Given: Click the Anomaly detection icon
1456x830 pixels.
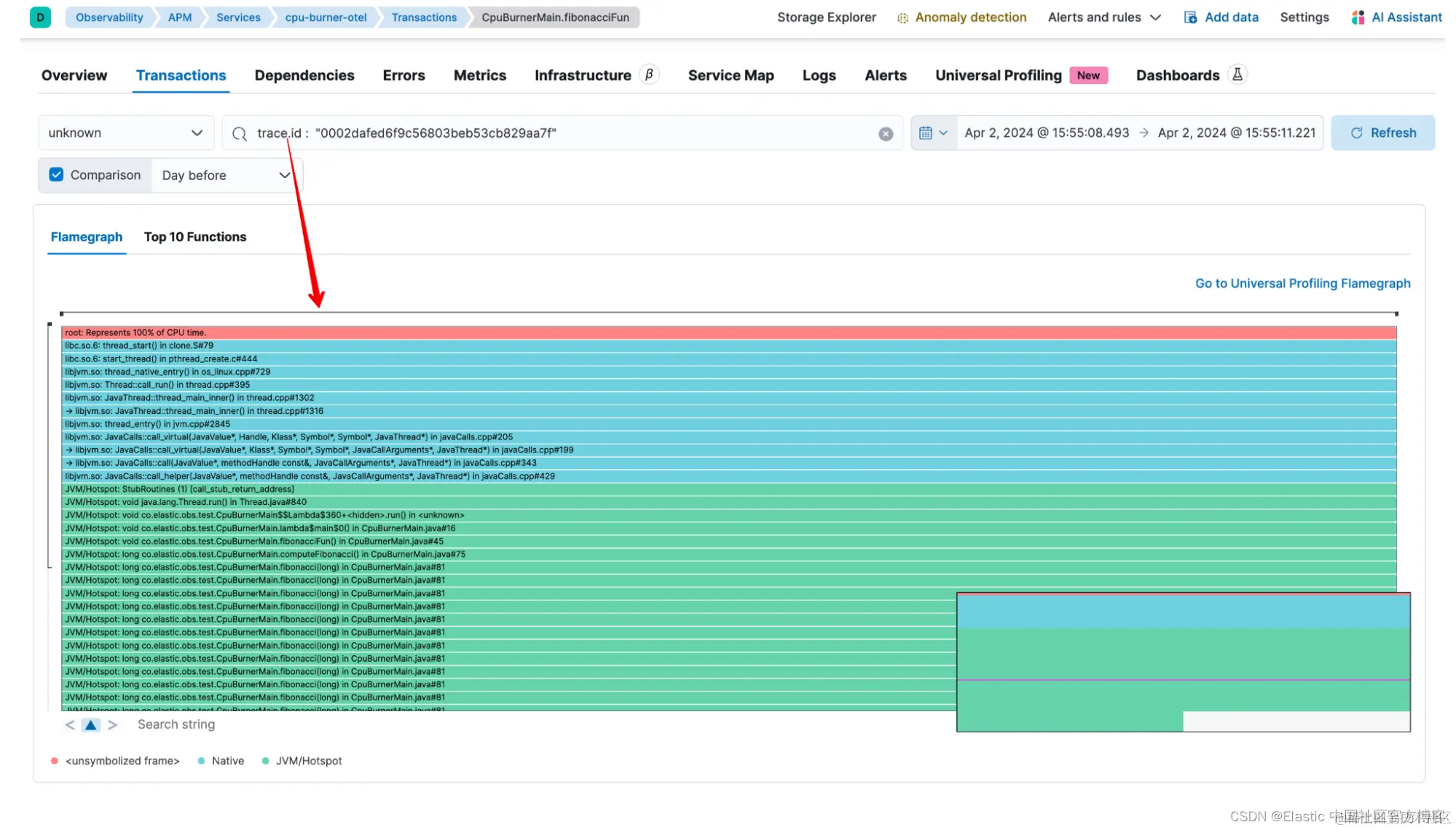Looking at the screenshot, I should pos(902,18).
